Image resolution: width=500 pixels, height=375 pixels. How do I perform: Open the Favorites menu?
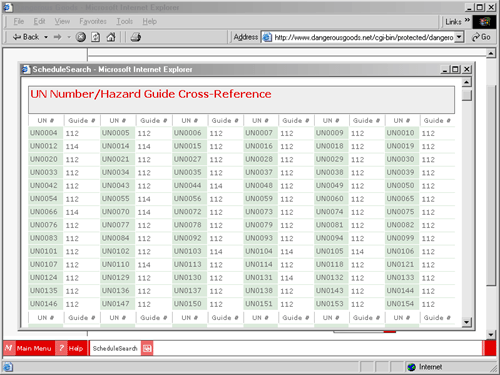(93, 21)
